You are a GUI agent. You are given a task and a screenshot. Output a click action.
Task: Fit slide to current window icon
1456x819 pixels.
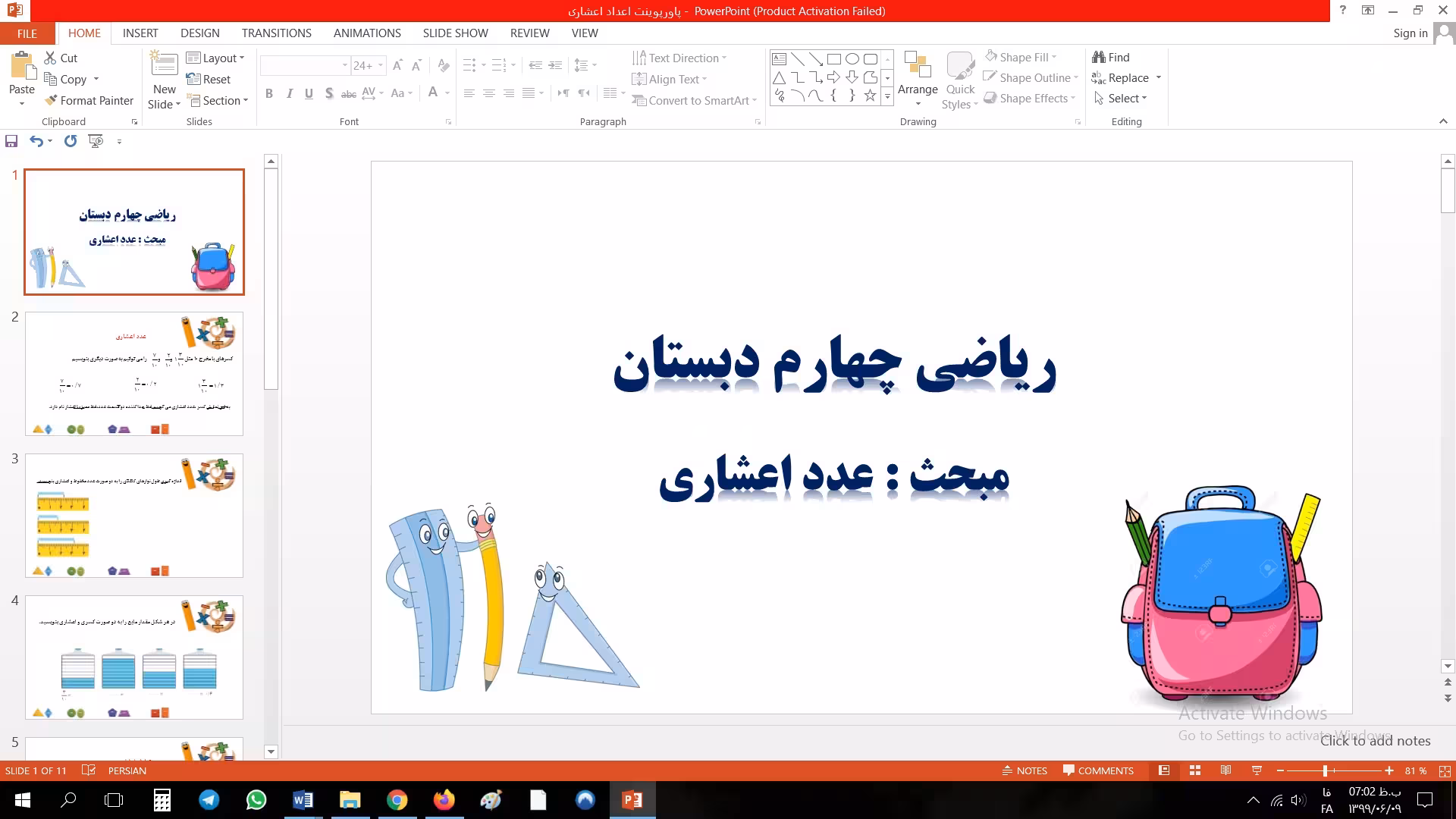pyautogui.click(x=1445, y=770)
